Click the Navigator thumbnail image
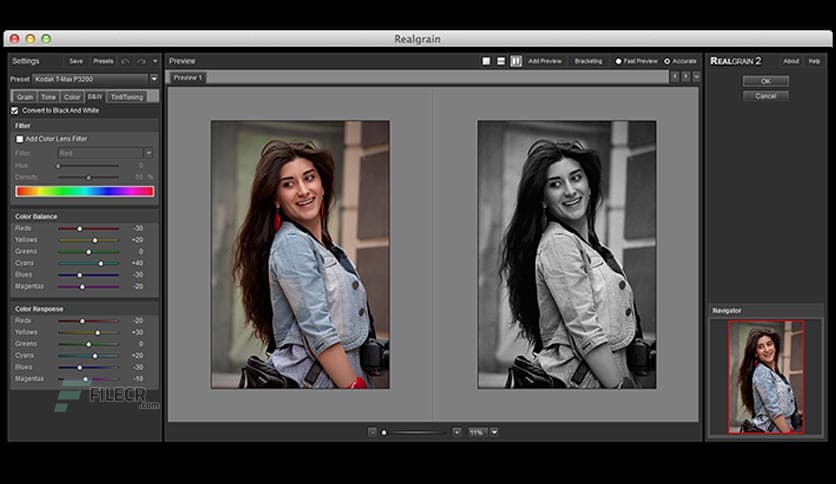This screenshot has width=836, height=484. pyautogui.click(x=766, y=376)
